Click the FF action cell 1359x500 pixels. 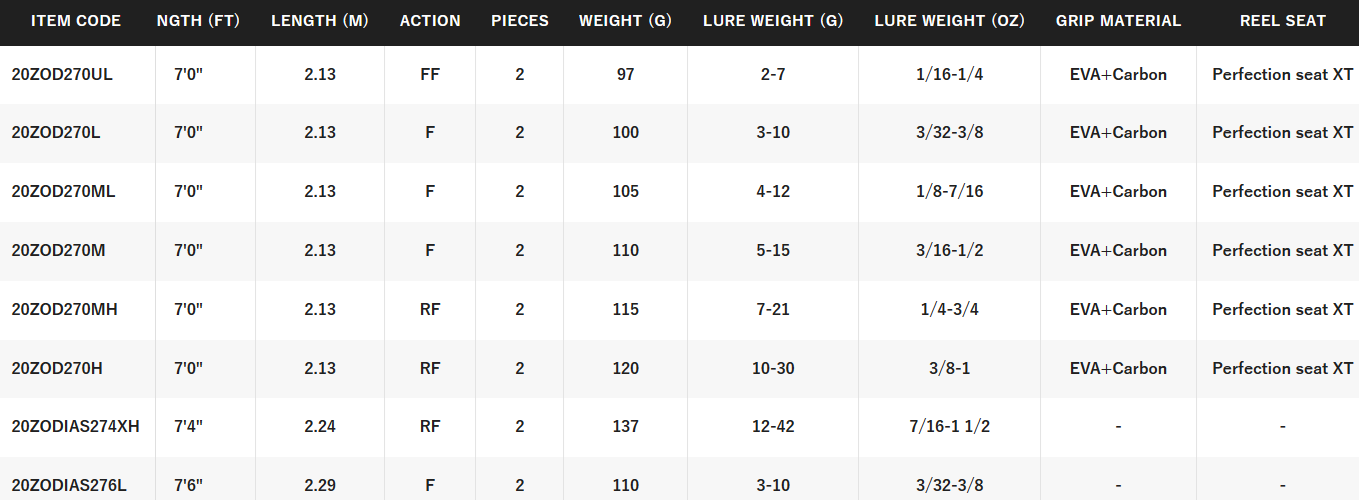point(430,74)
